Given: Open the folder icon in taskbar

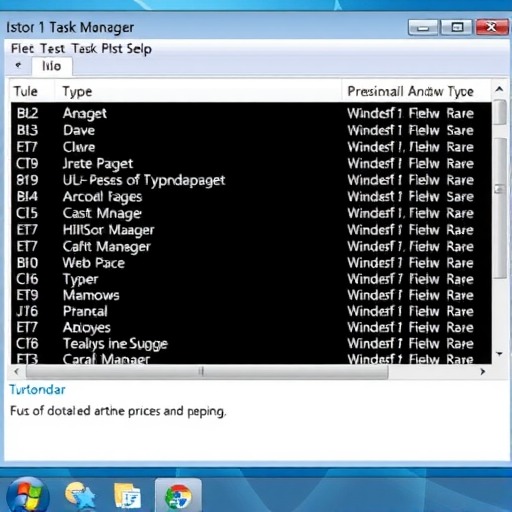Looking at the screenshot, I should tap(127, 497).
